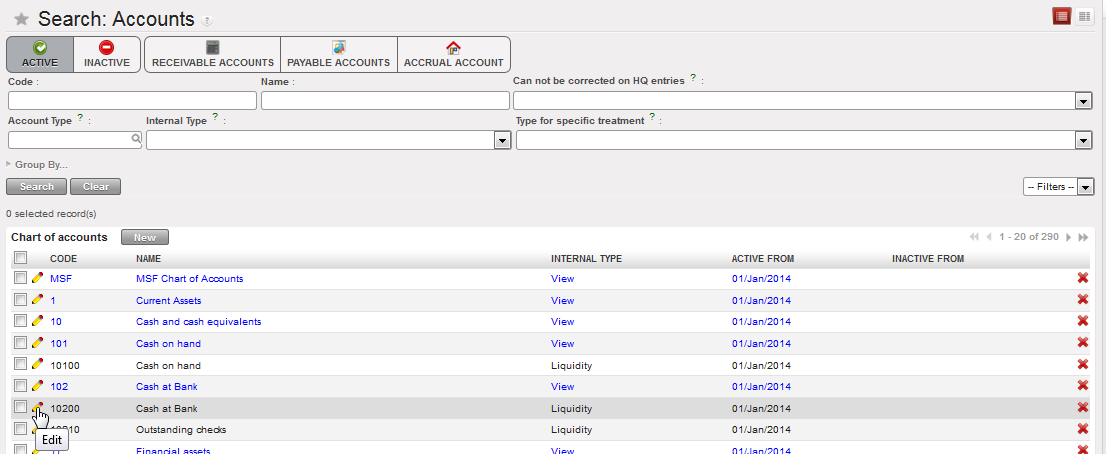Click delete X for Cash on hand 10100

1082,365
